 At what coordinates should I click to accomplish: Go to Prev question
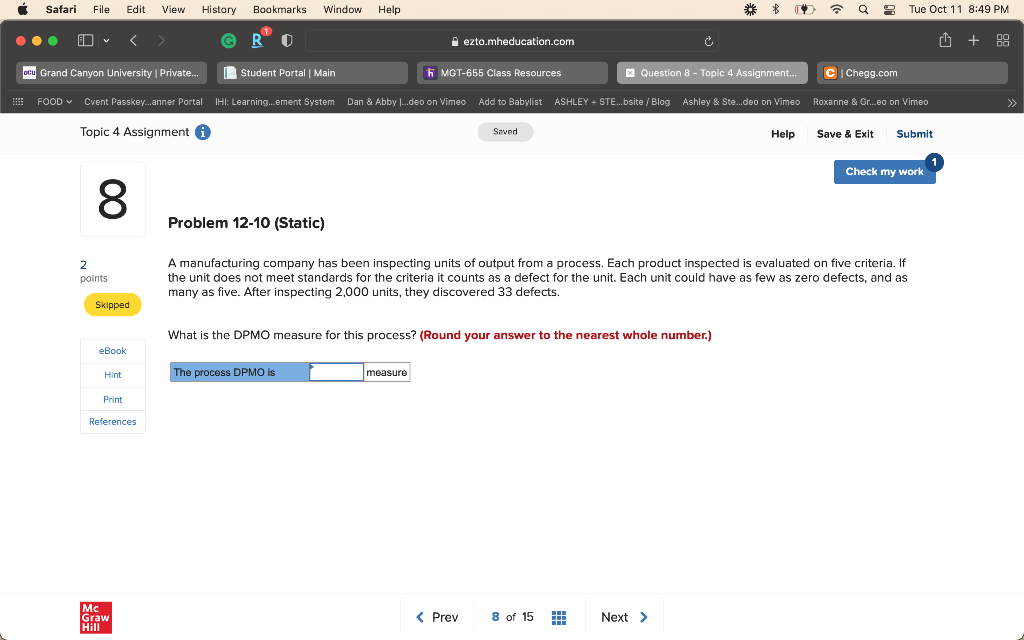[x=437, y=617]
